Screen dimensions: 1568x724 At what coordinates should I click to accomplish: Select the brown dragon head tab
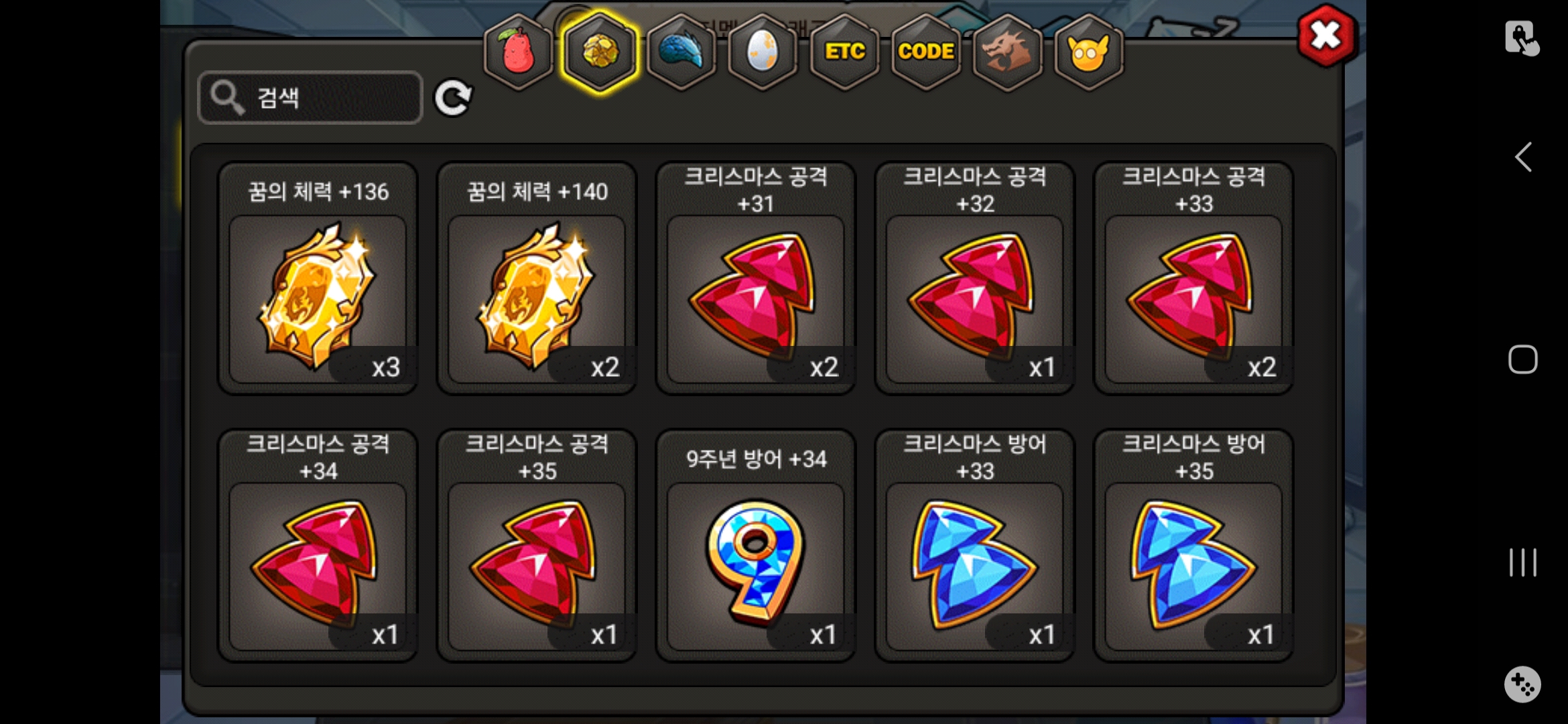click(1007, 52)
